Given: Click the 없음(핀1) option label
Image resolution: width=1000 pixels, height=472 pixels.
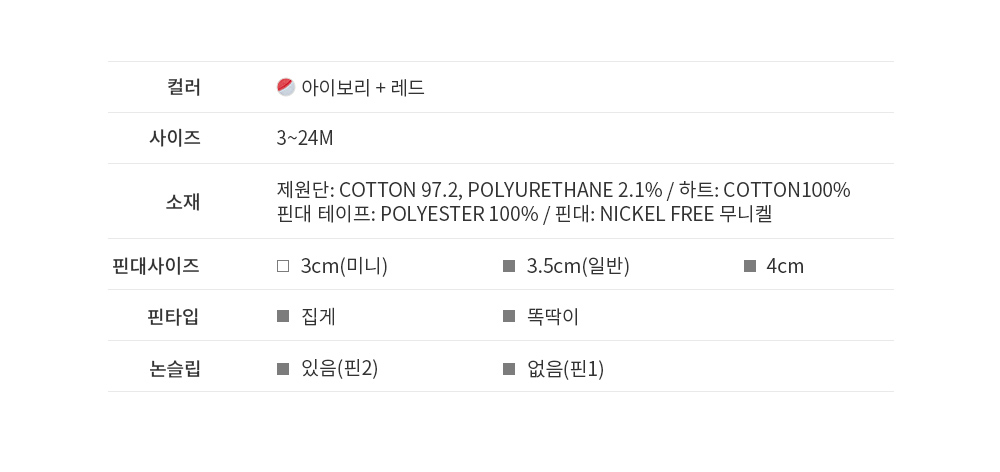Looking at the screenshot, I should (x=565, y=369).
